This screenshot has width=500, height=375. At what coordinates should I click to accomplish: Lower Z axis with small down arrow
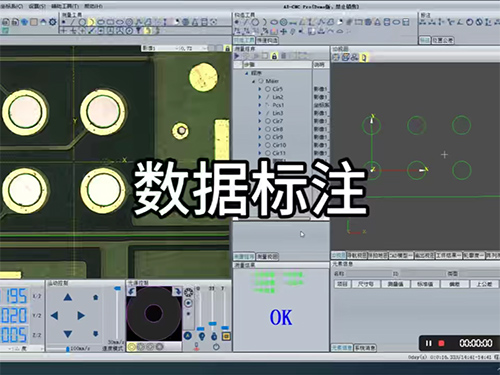point(96,334)
